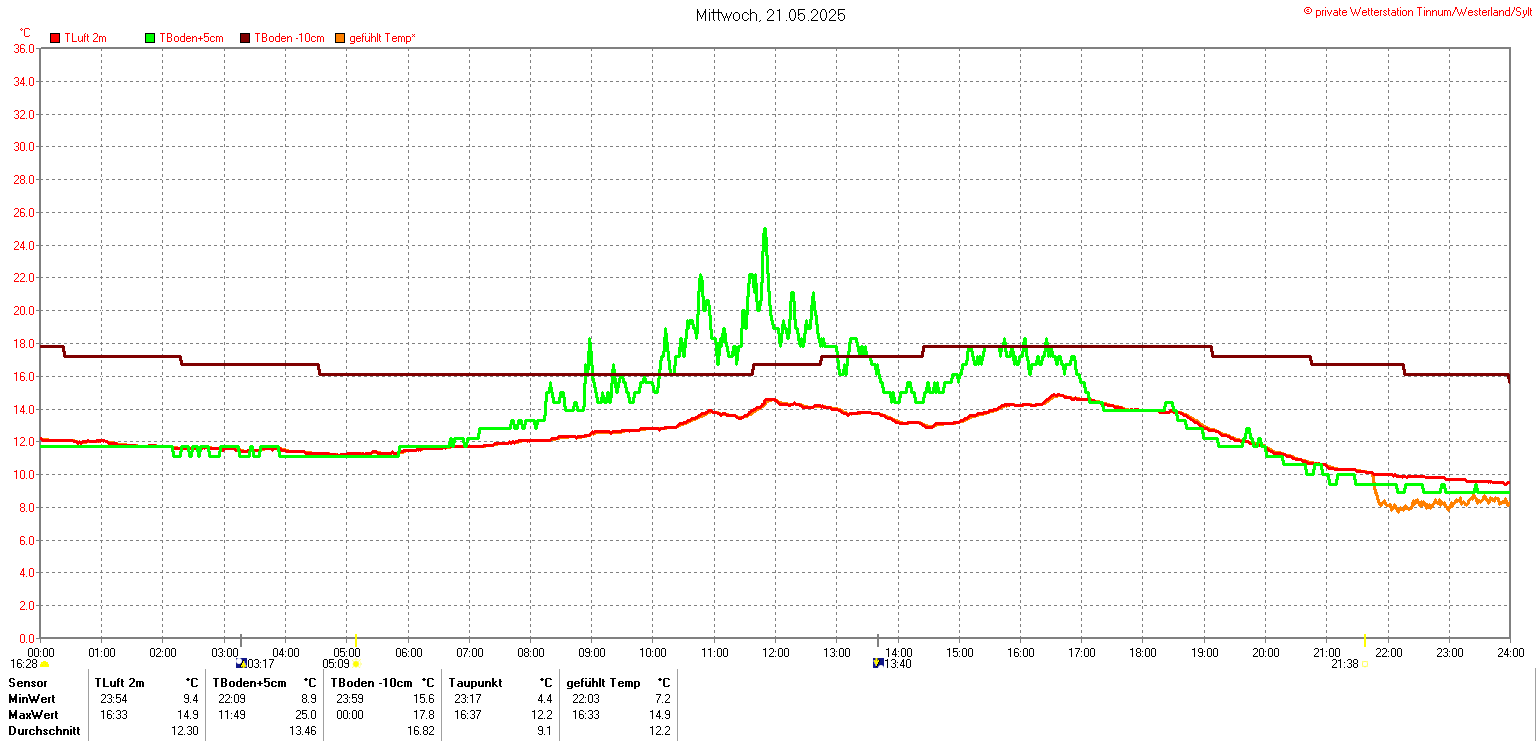Click the moon icon beside 13:40
The image size is (1536, 741).
click(878, 664)
